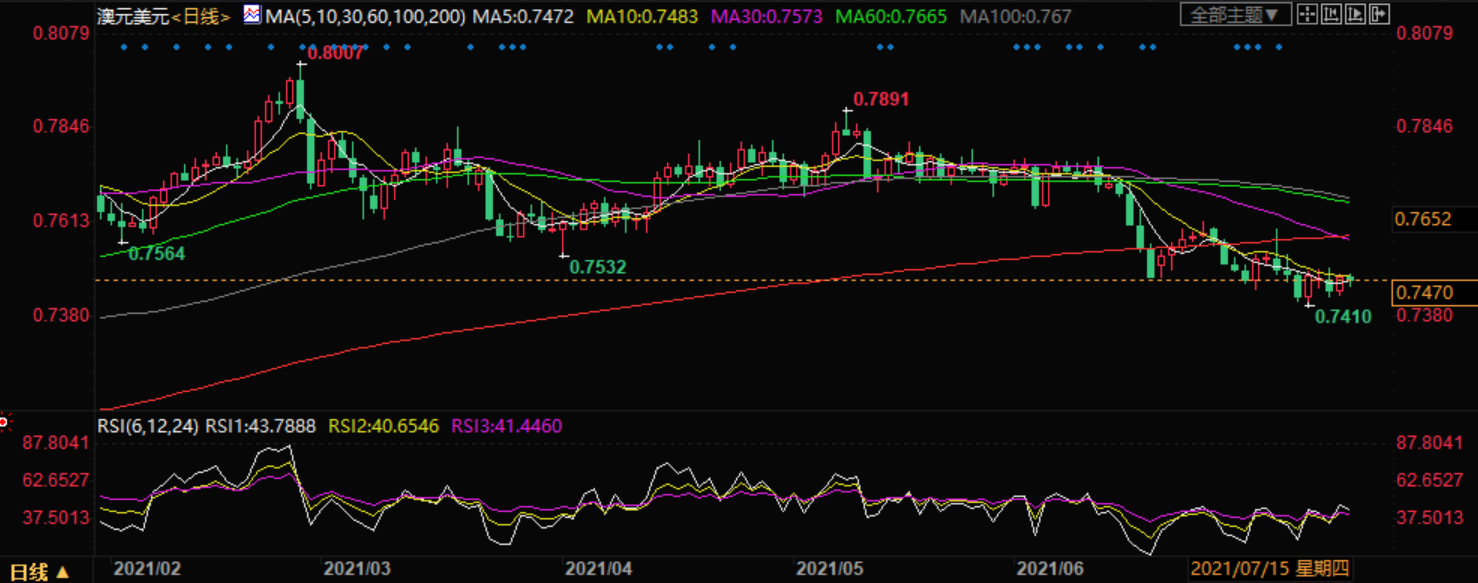
Task: Click the 0.7891 peak price label
Action: coord(880,99)
